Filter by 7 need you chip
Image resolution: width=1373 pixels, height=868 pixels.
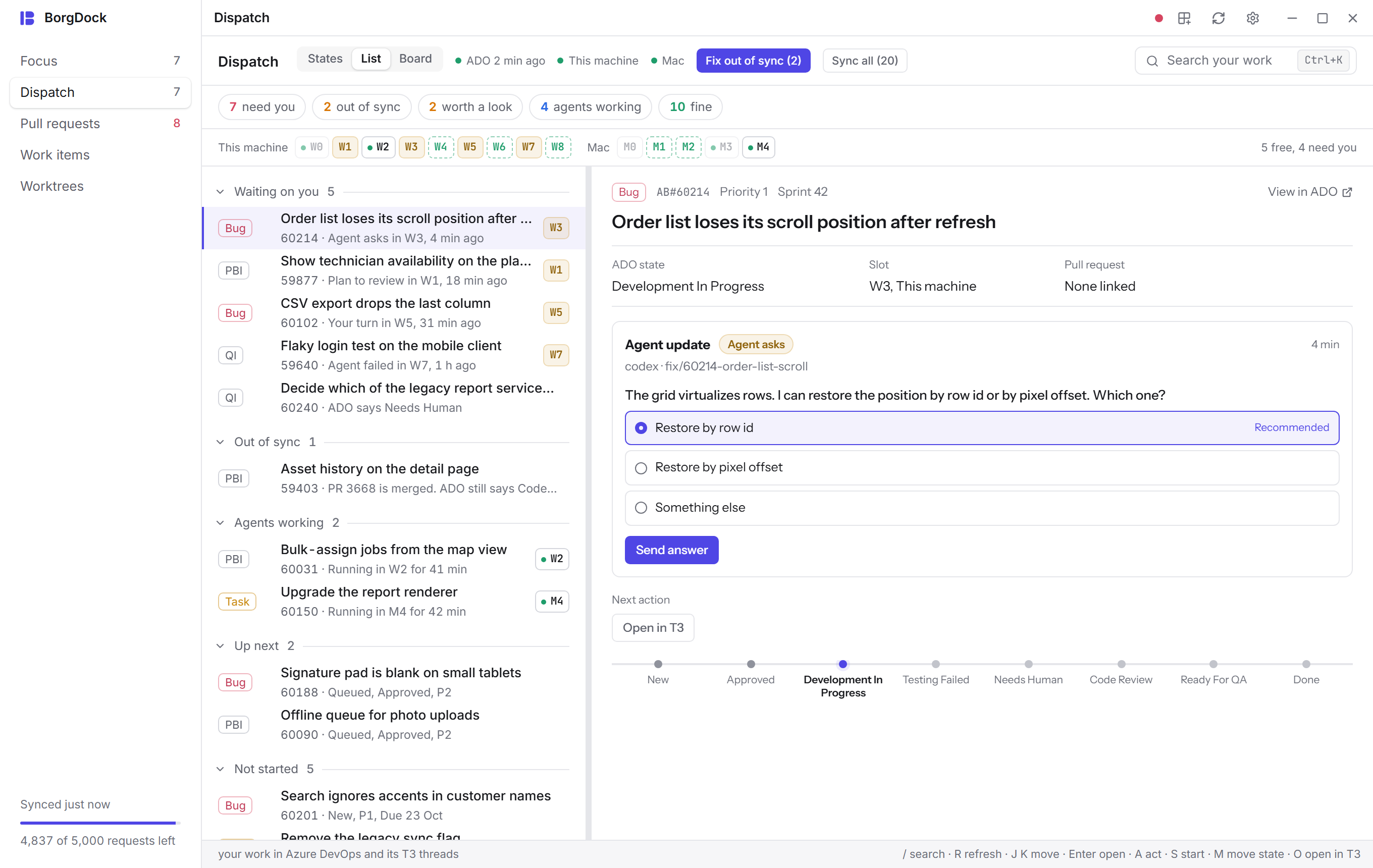tap(261, 107)
